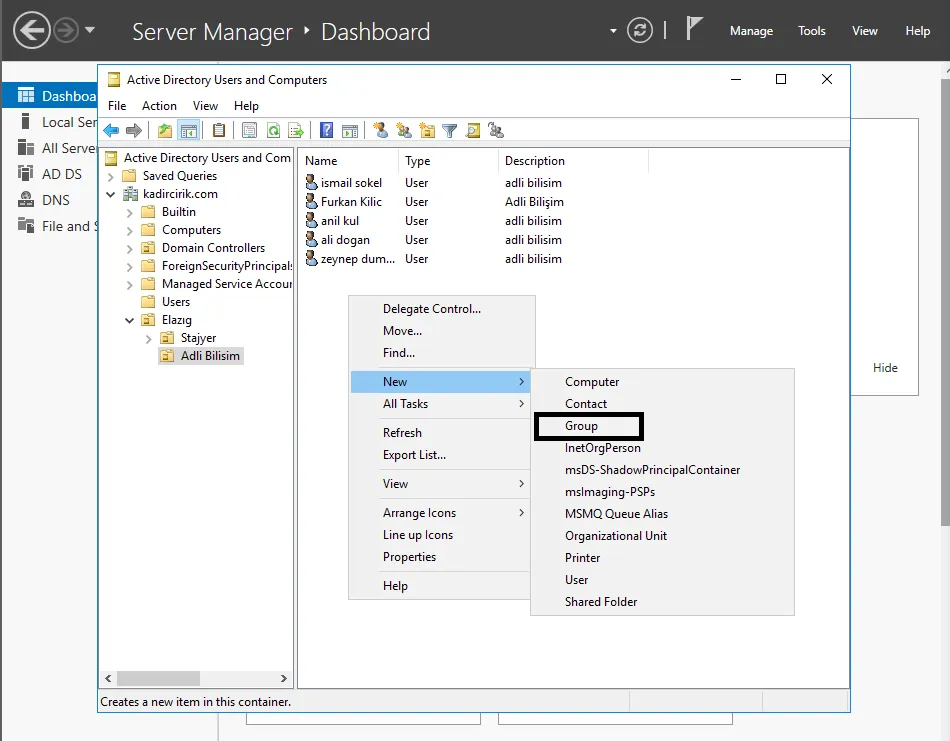Click the Back arrow in ADUC toolbar
Viewport: 950px width, 741px height.
point(111,130)
